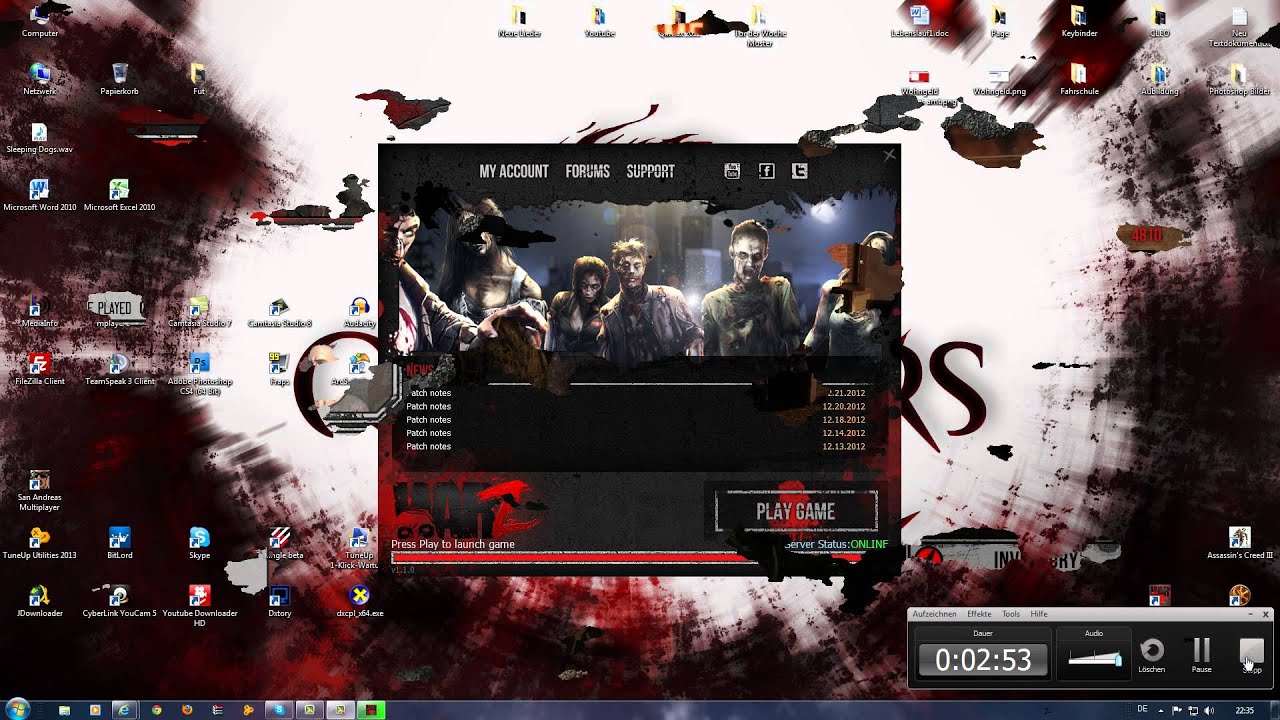Image resolution: width=1280 pixels, height=720 pixels.
Task: Show hidden system tray icons
Action: pos(1163,710)
